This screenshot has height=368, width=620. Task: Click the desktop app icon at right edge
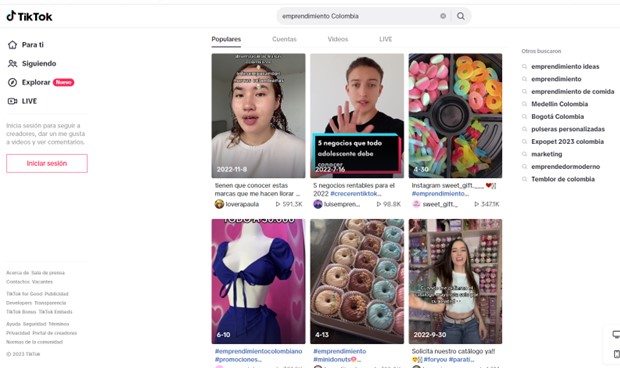pos(616,334)
